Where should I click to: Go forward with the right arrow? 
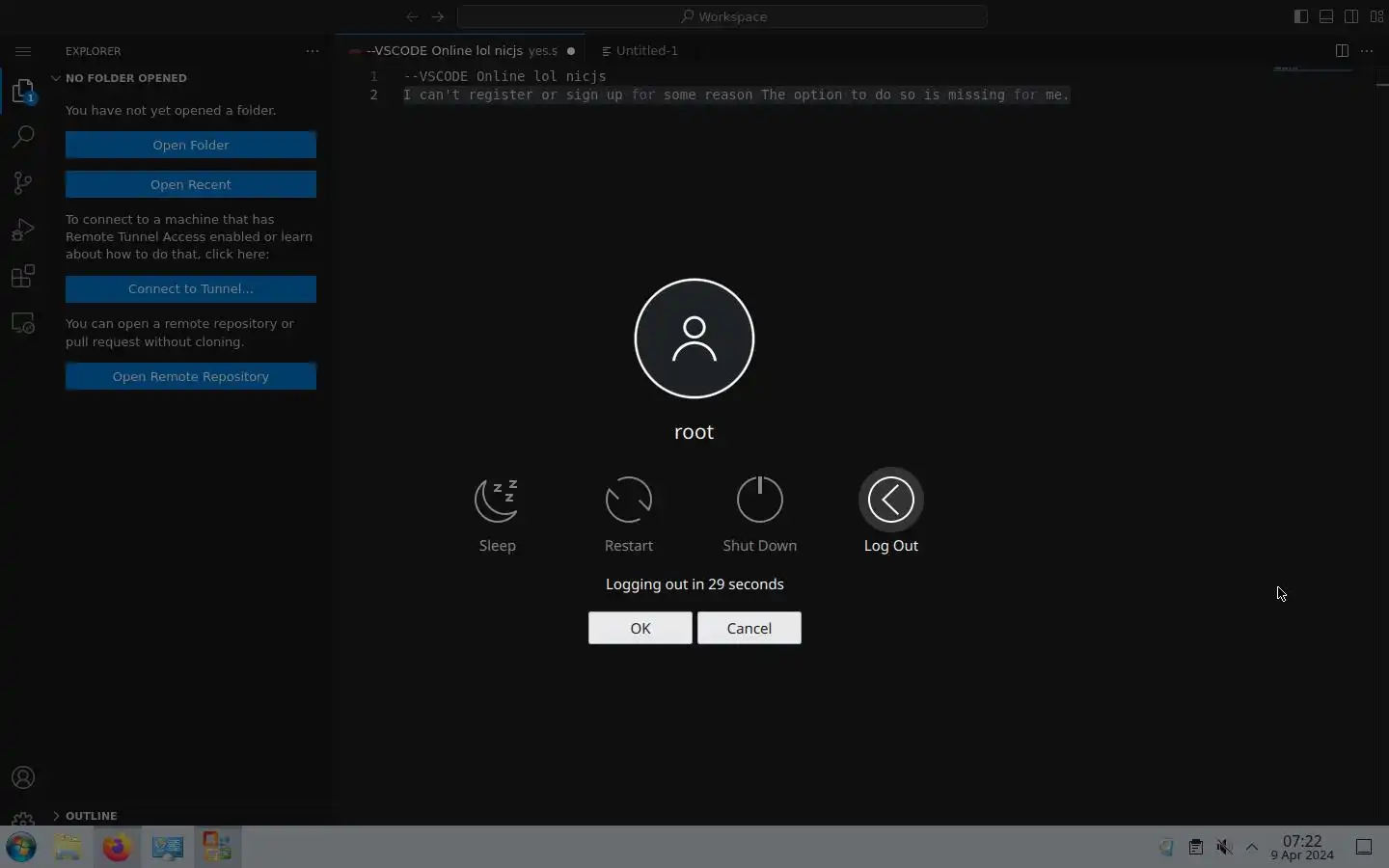438,16
